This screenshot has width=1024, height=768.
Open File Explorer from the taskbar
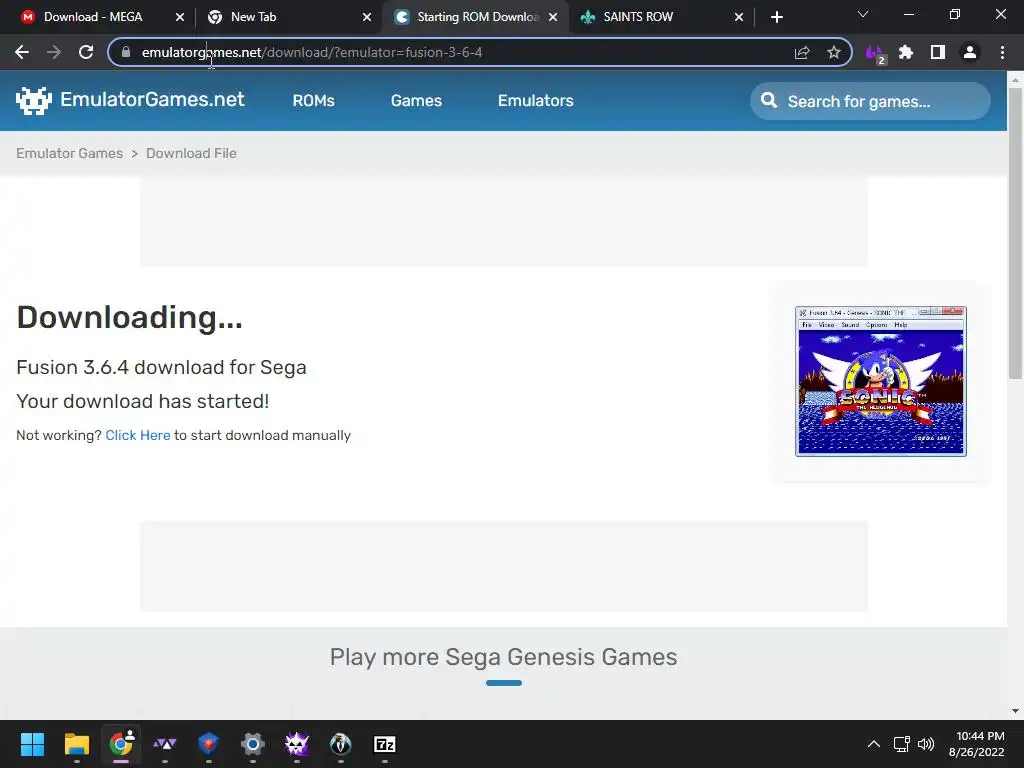[x=76, y=744]
